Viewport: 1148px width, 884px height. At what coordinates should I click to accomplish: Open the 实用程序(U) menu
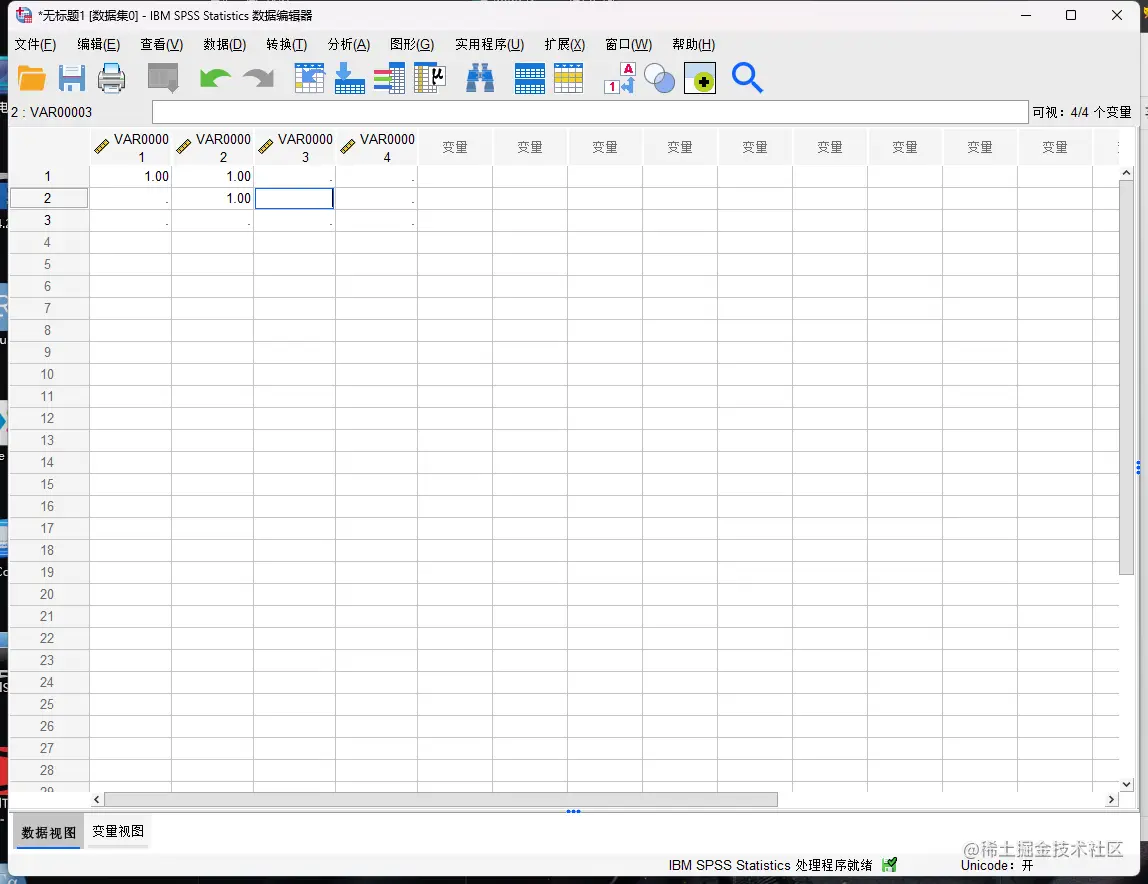490,45
